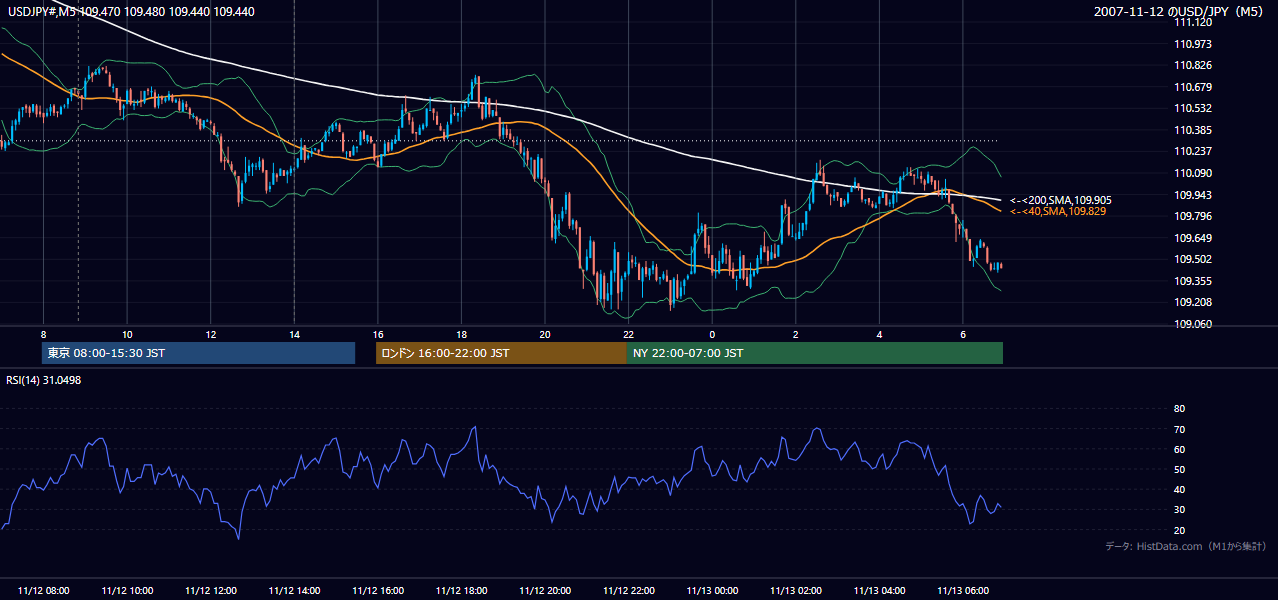Click RSI axis level 30
The height and width of the screenshot is (600, 1278).
tap(1179, 510)
